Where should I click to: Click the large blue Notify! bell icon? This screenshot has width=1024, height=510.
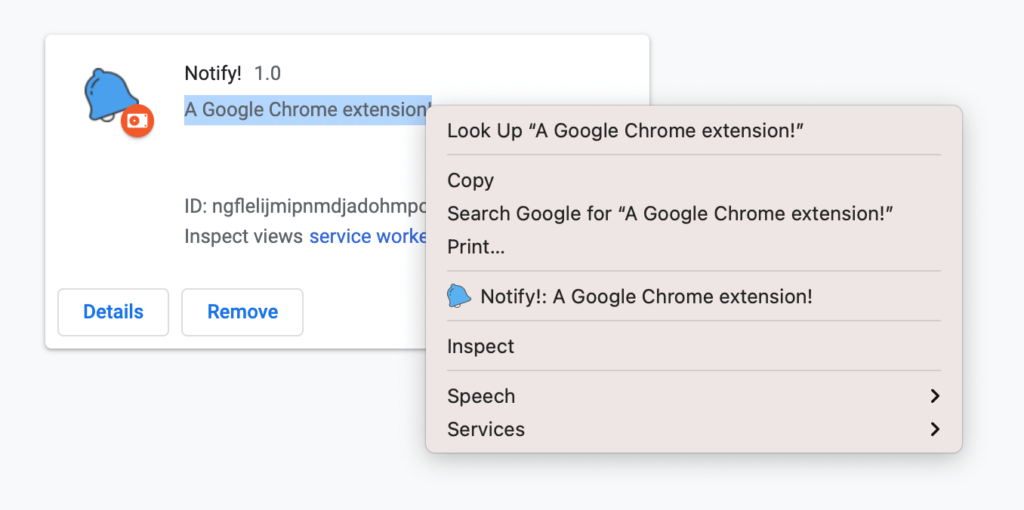coord(108,95)
